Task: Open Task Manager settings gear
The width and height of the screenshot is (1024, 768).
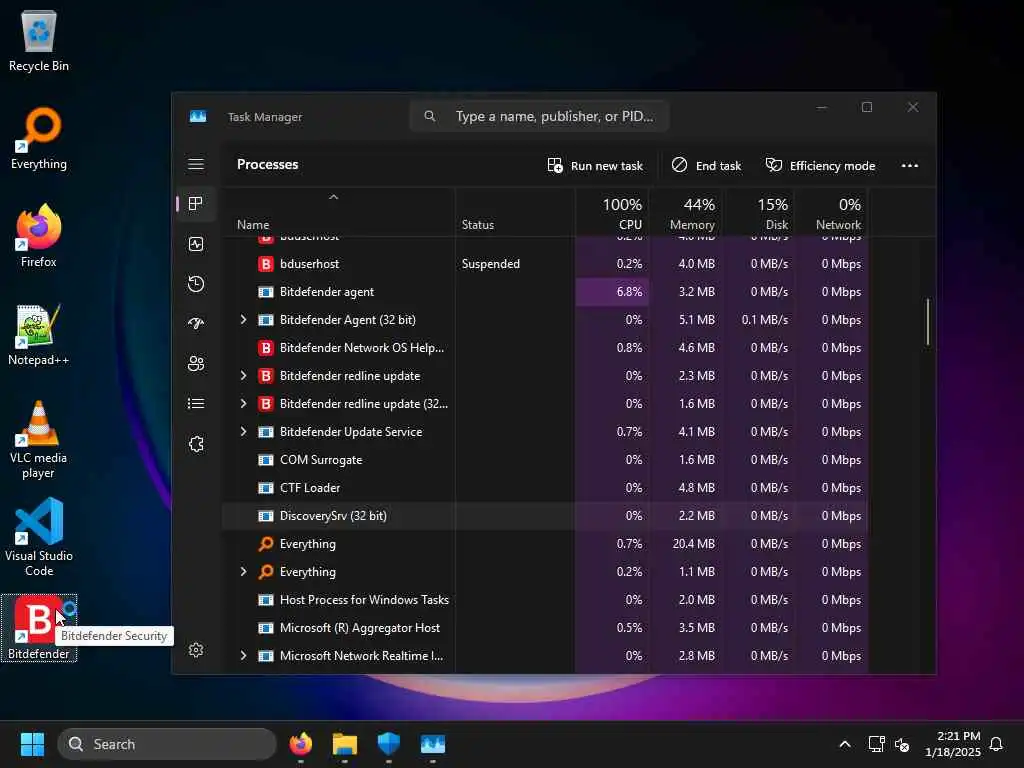Action: (196, 650)
